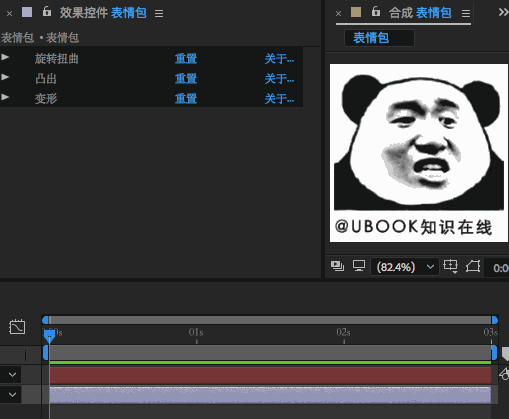509x419 pixels.
Task: Expand the 旋转扭曲 effect
Action: click(5, 57)
